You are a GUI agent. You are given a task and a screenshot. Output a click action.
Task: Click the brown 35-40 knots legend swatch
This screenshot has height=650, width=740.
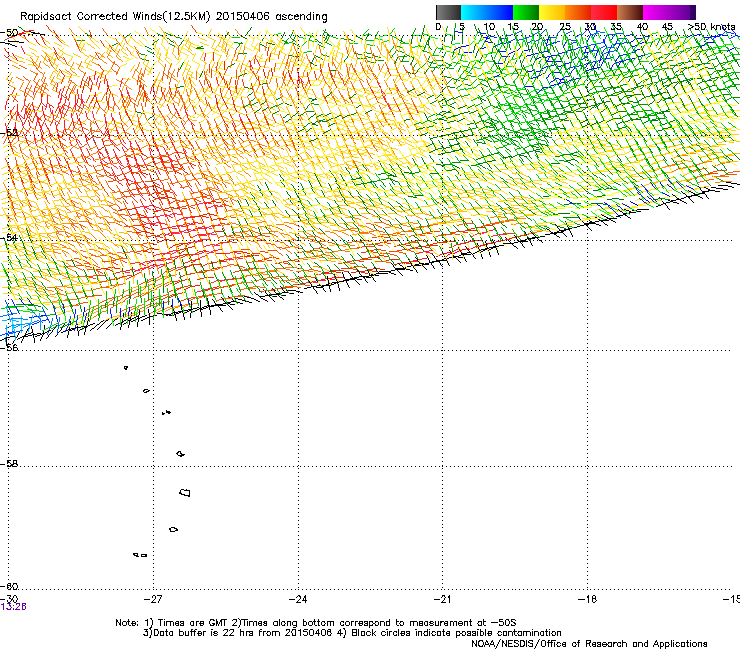click(x=630, y=12)
